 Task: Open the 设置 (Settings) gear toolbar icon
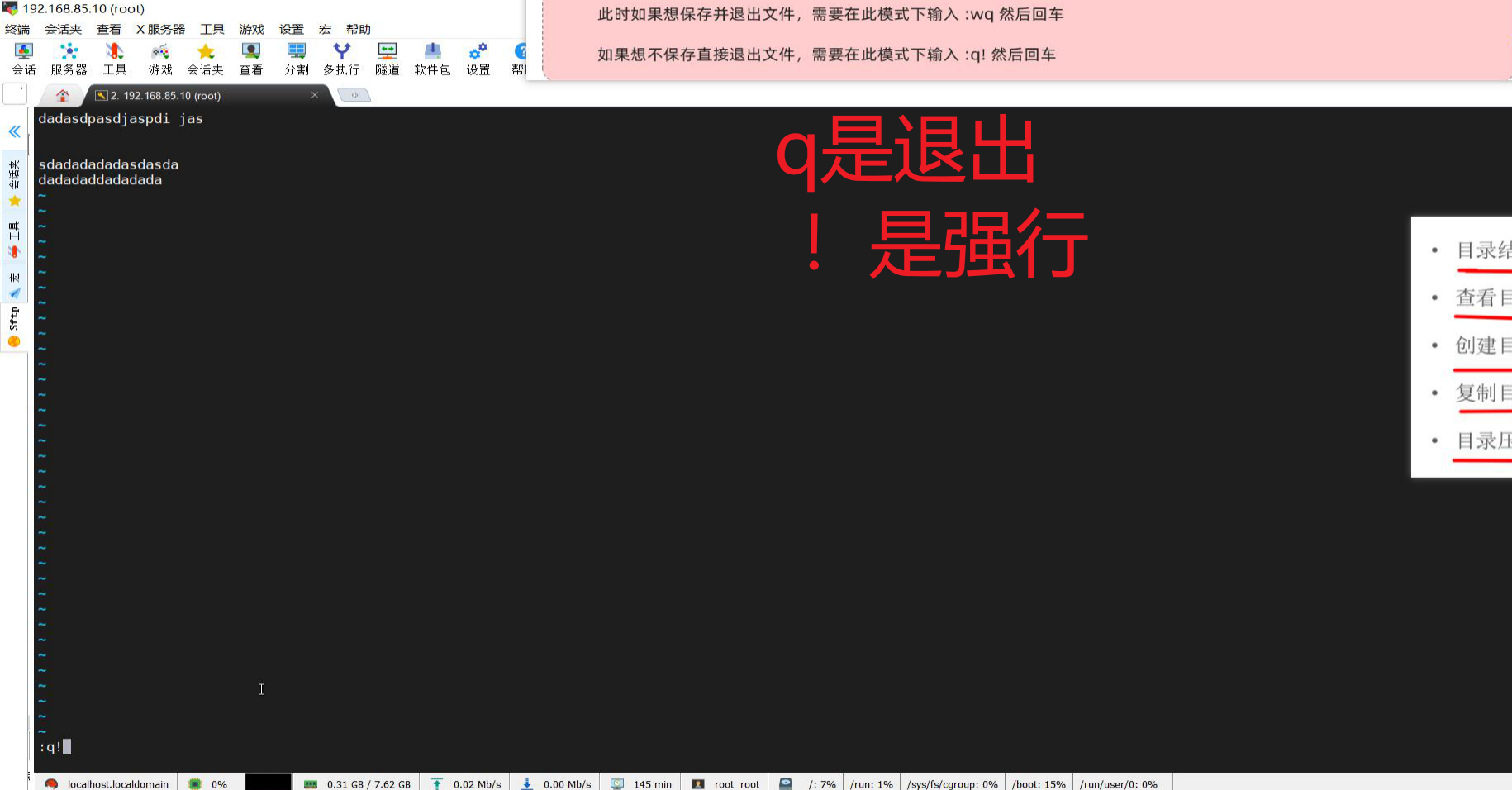(x=478, y=59)
